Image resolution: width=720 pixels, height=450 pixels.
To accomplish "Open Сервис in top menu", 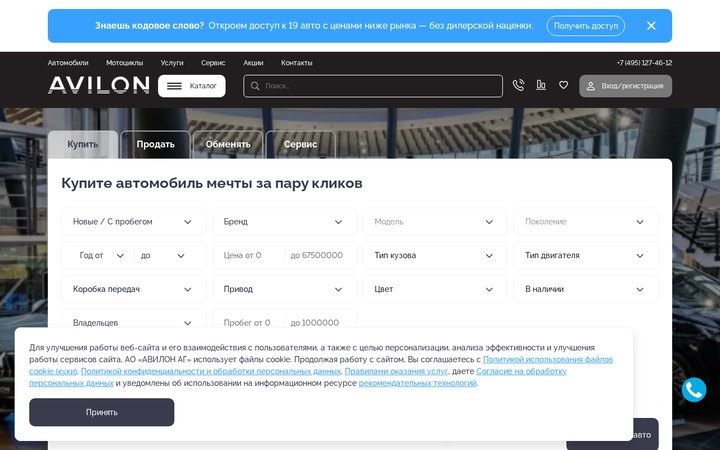I will click(213, 63).
